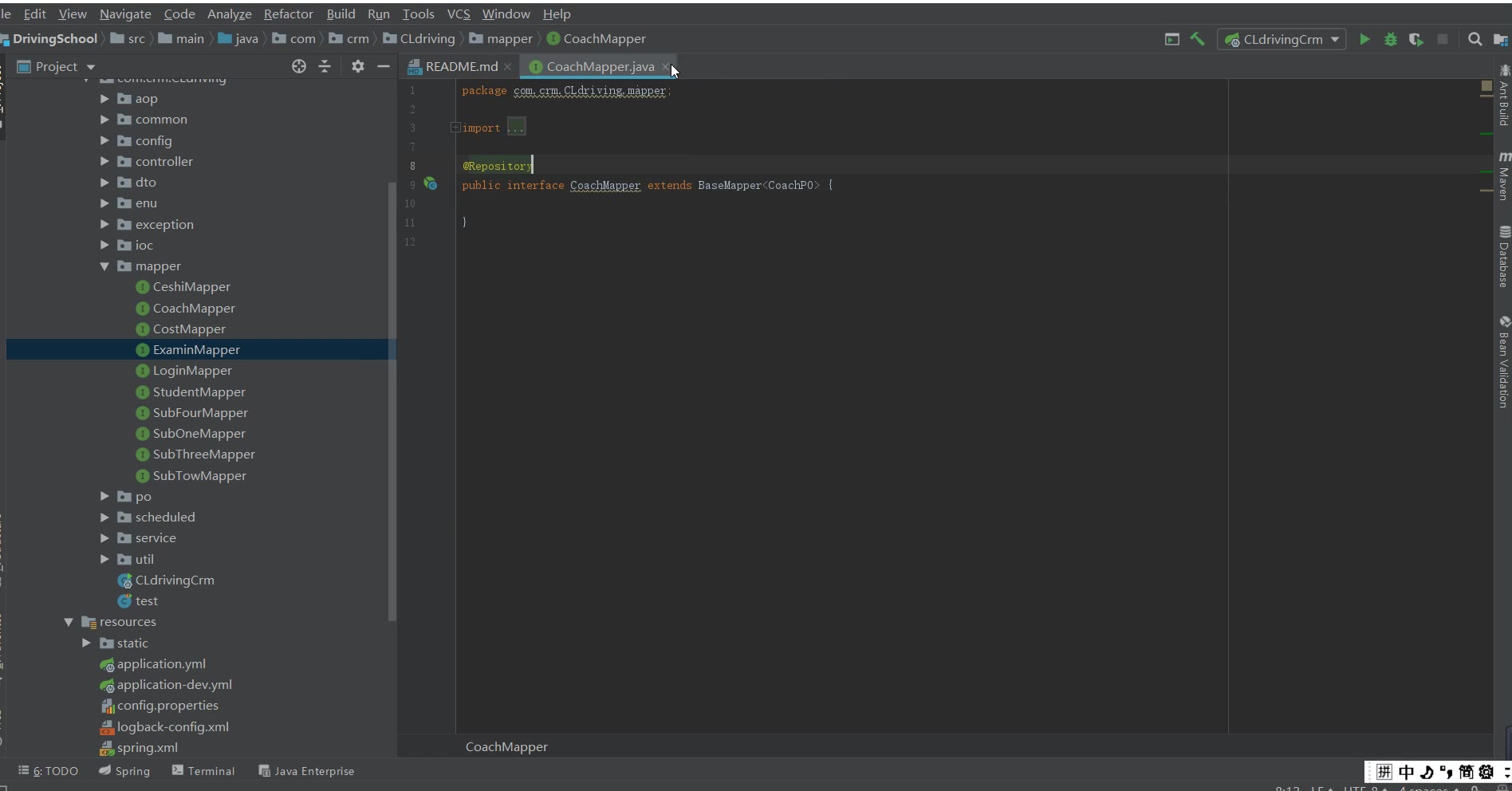Select StudentMapper in project tree
The height and width of the screenshot is (791, 1512).
click(199, 392)
